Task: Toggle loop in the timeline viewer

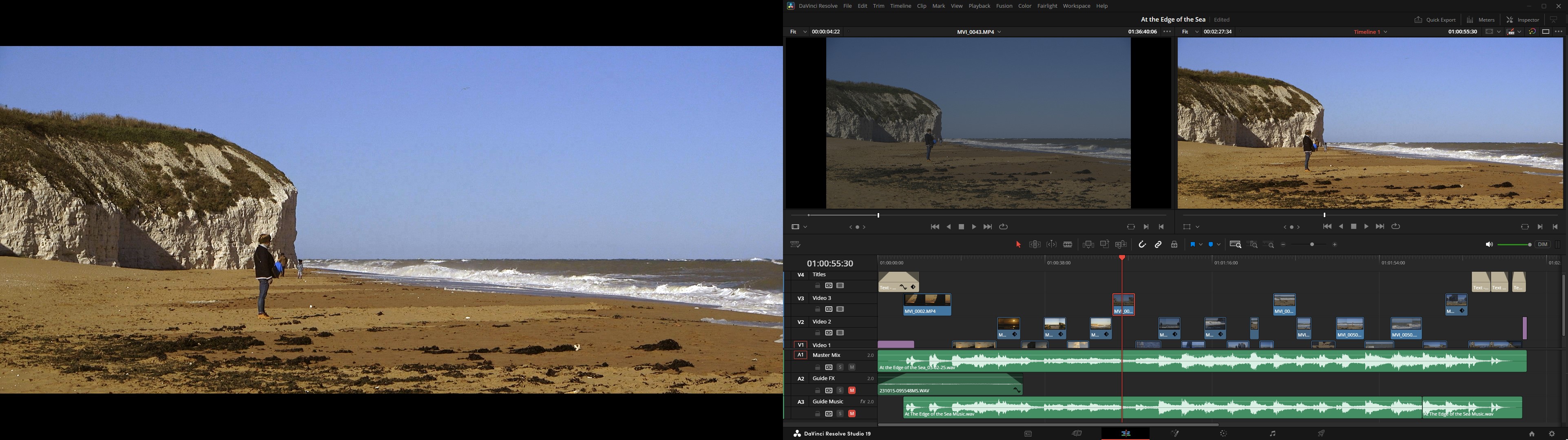Action: (x=1396, y=227)
